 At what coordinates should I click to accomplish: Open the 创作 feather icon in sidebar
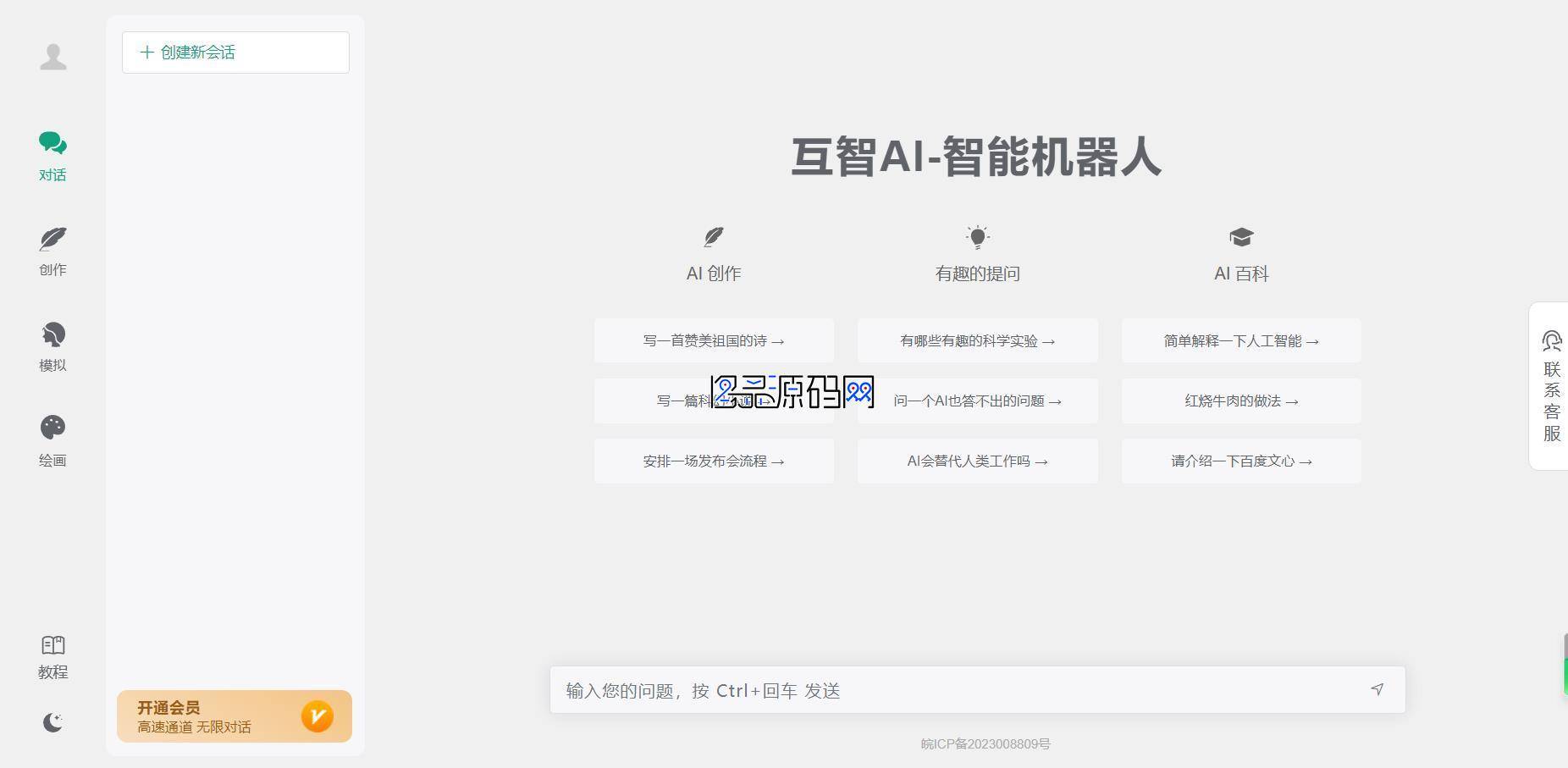(52, 239)
